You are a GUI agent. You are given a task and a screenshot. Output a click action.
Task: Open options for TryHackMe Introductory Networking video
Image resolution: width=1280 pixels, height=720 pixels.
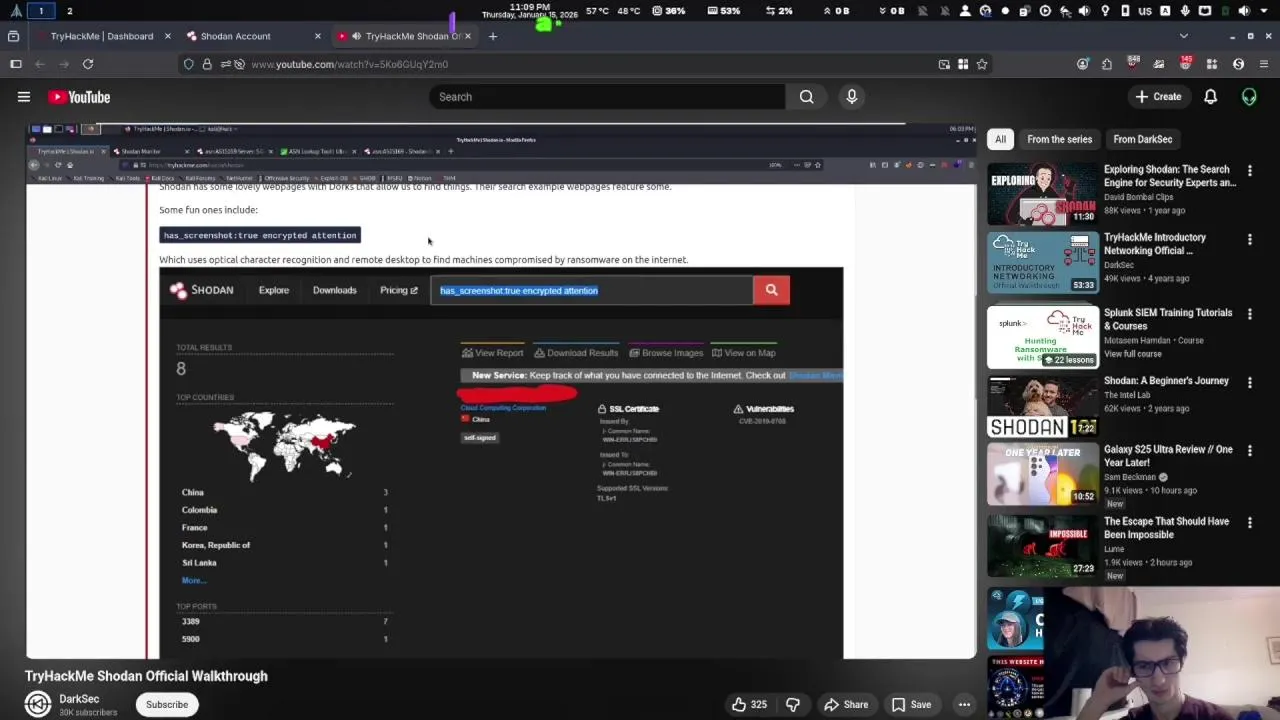(1249, 239)
